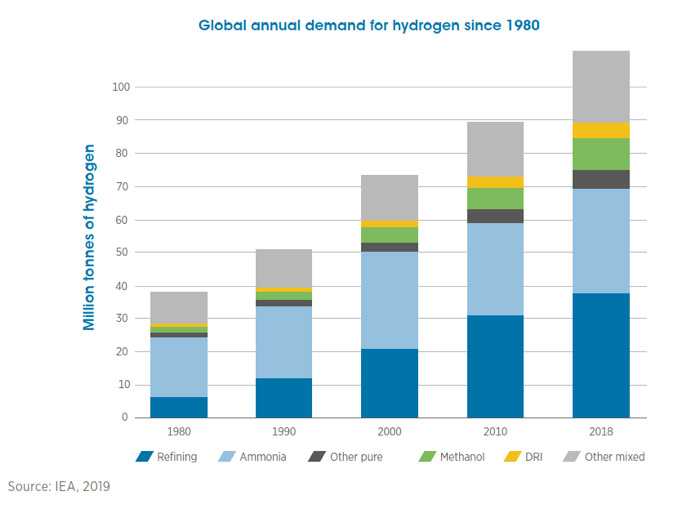Viewport: 678px width, 505px height.
Task: Select the Methanol segment of 2018 bar
Action: tap(600, 154)
